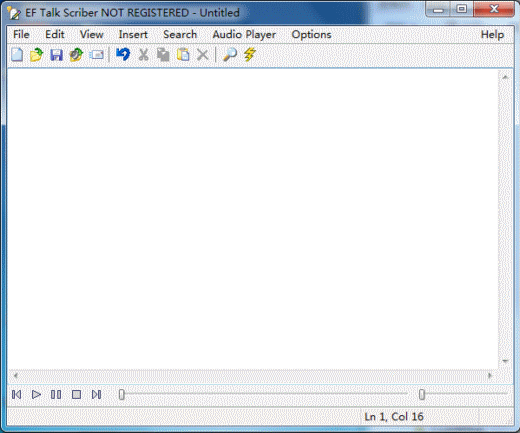
Task: Create a new document with toolbar icon
Action: [x=17, y=55]
